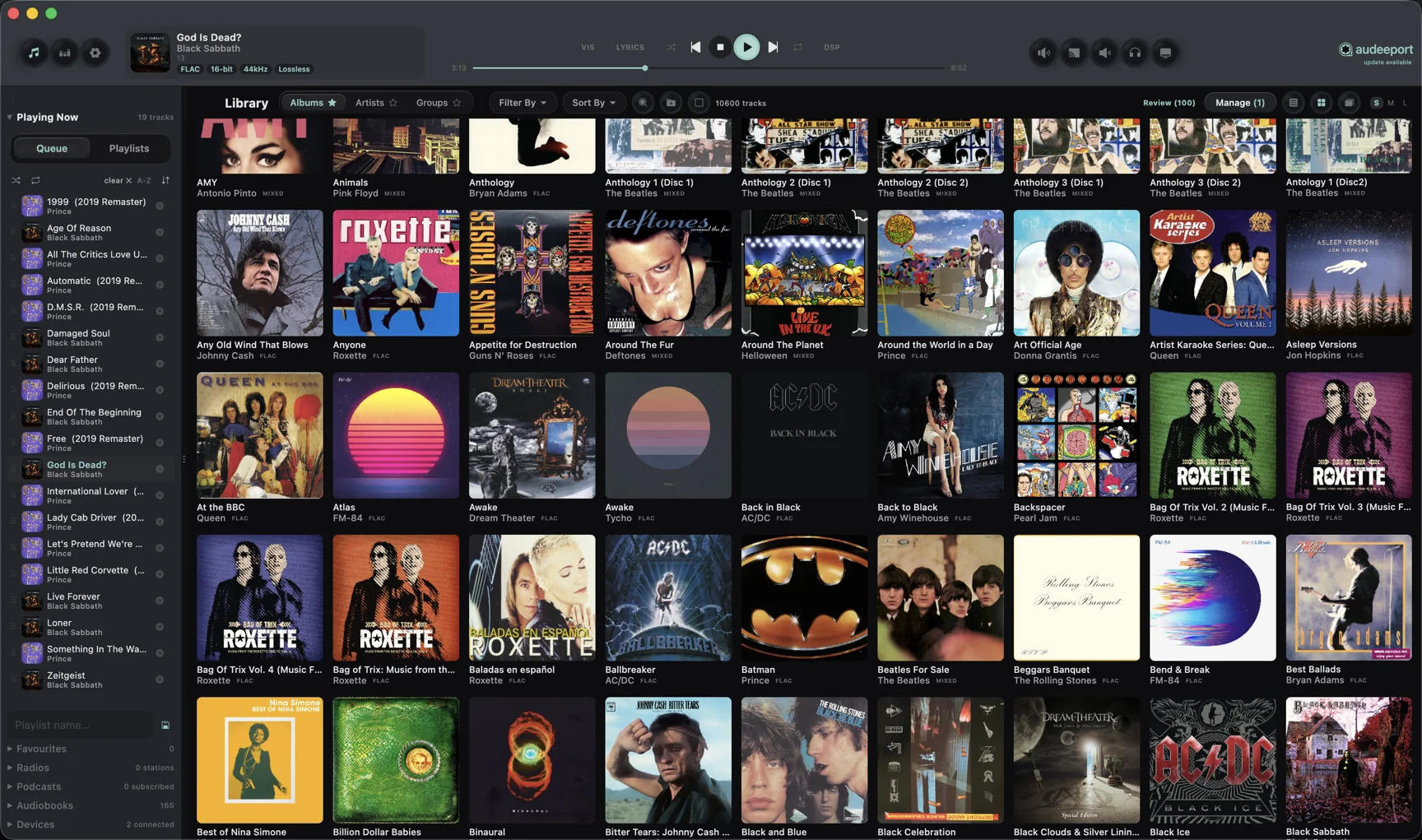The image size is (1422, 840).
Task: Click the quieter volume speaker icon
Action: (1104, 53)
